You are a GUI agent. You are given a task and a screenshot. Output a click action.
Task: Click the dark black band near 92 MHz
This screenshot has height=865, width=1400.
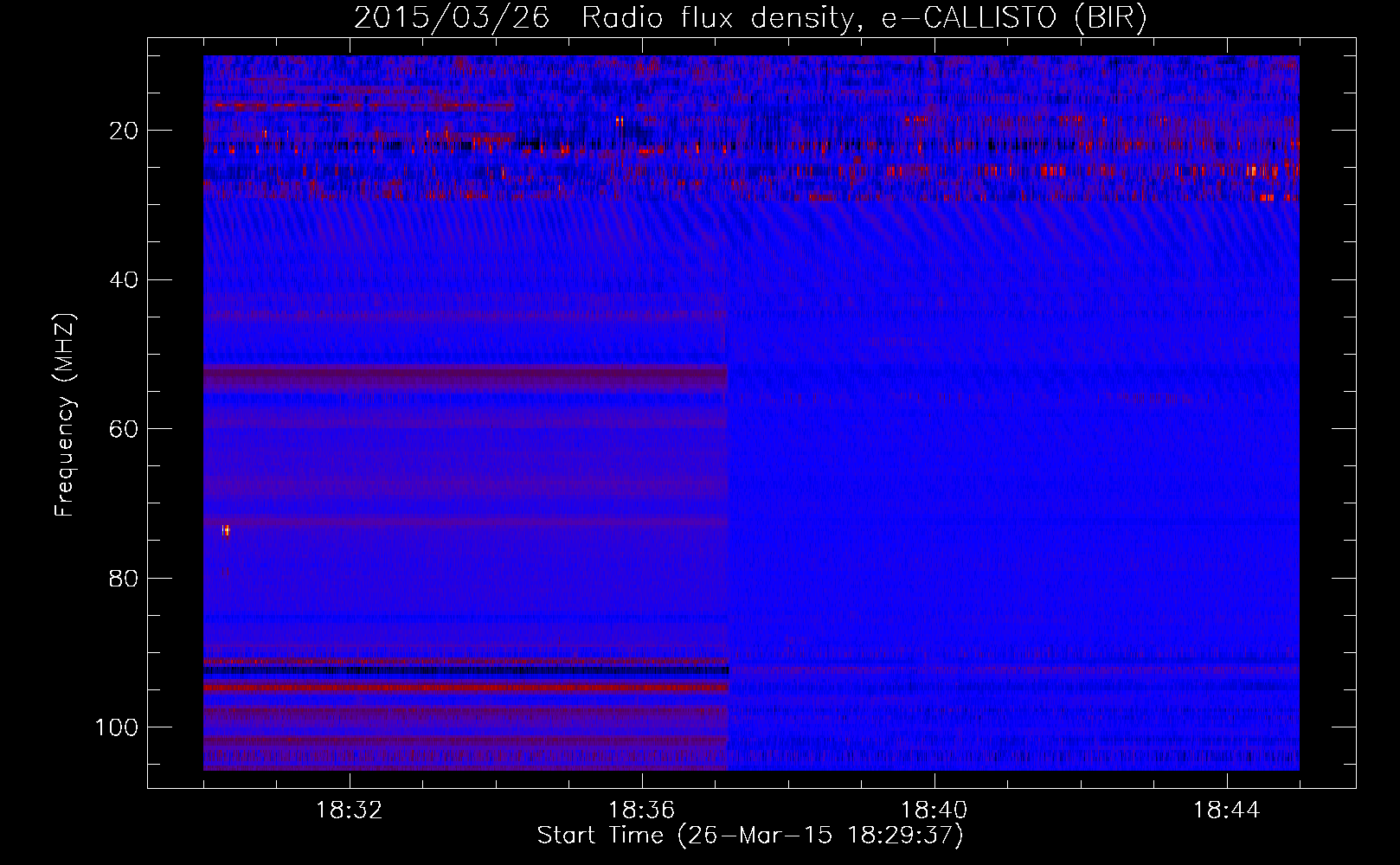point(466,670)
